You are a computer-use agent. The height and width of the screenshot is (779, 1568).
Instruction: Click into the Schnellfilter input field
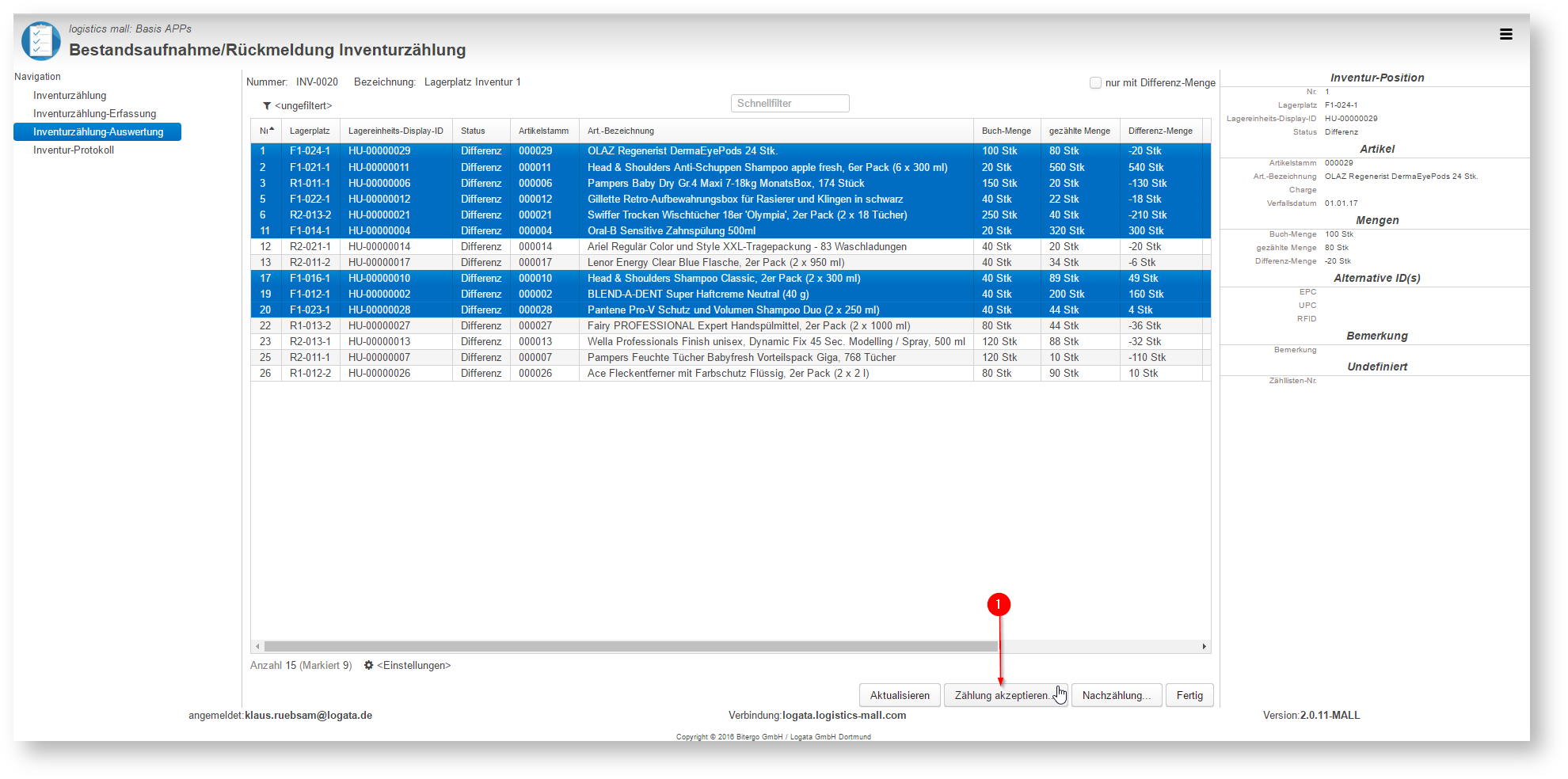pos(790,103)
